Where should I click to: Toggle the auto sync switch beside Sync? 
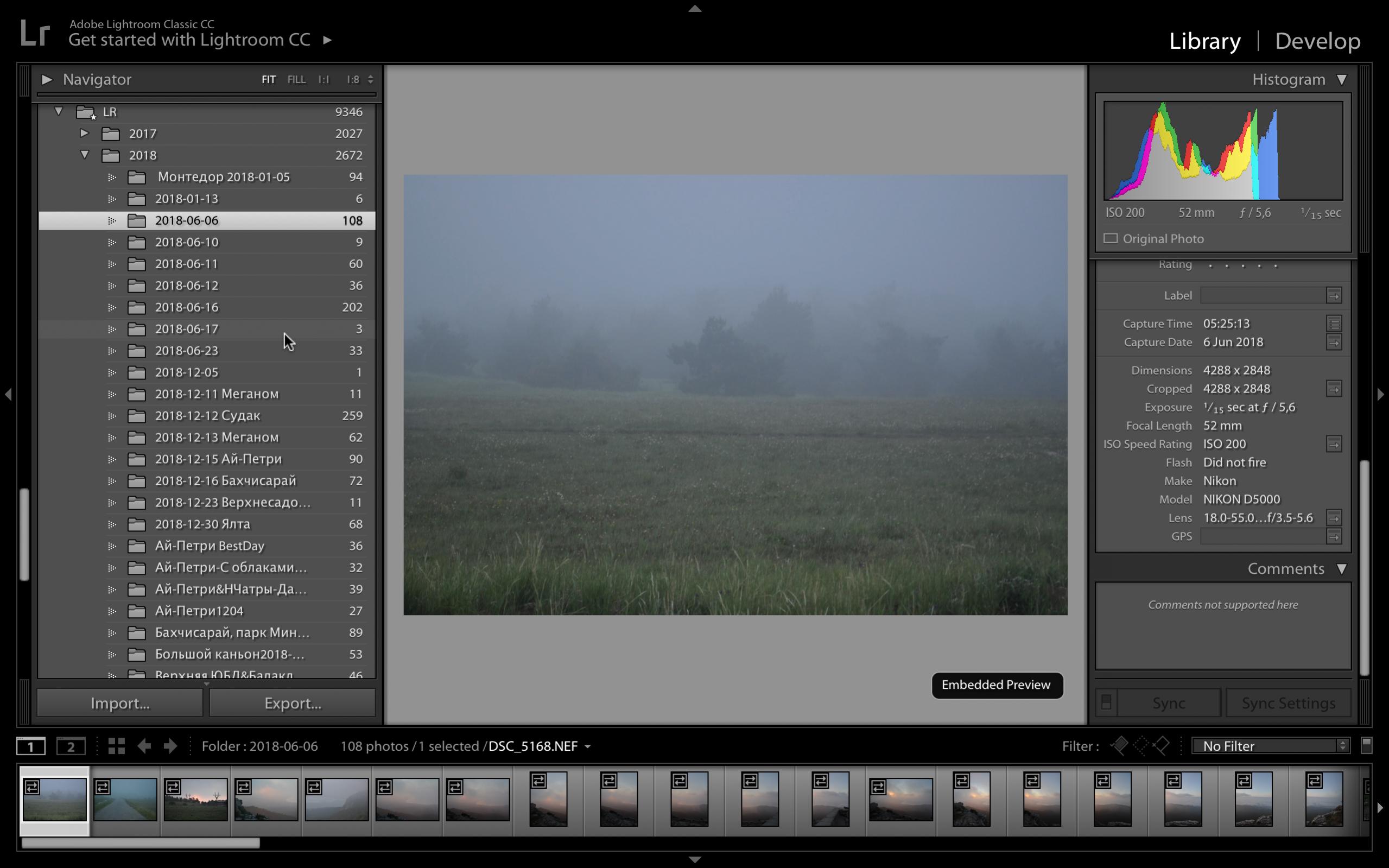coord(1106,702)
